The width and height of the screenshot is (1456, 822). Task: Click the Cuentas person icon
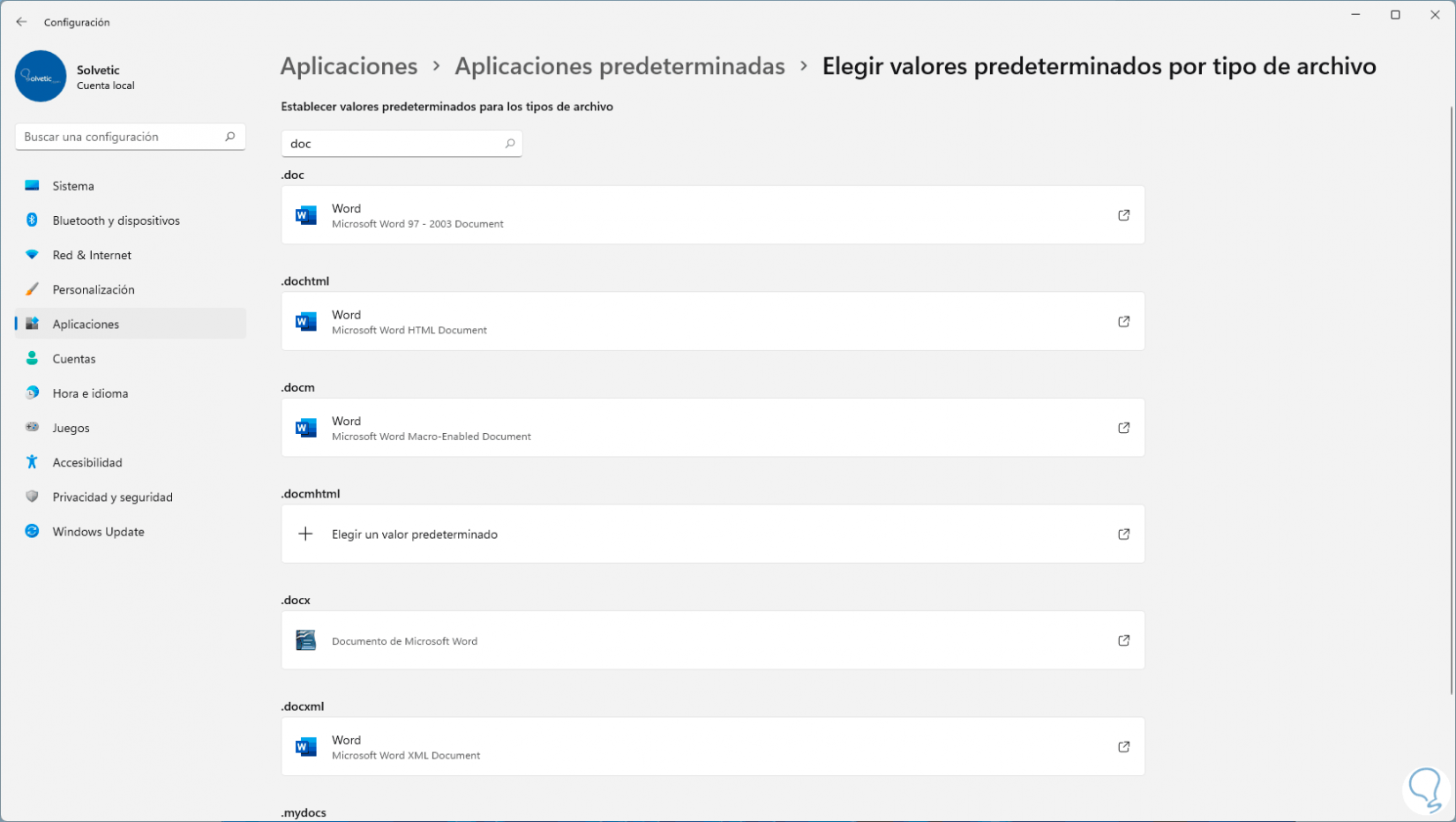coord(32,358)
